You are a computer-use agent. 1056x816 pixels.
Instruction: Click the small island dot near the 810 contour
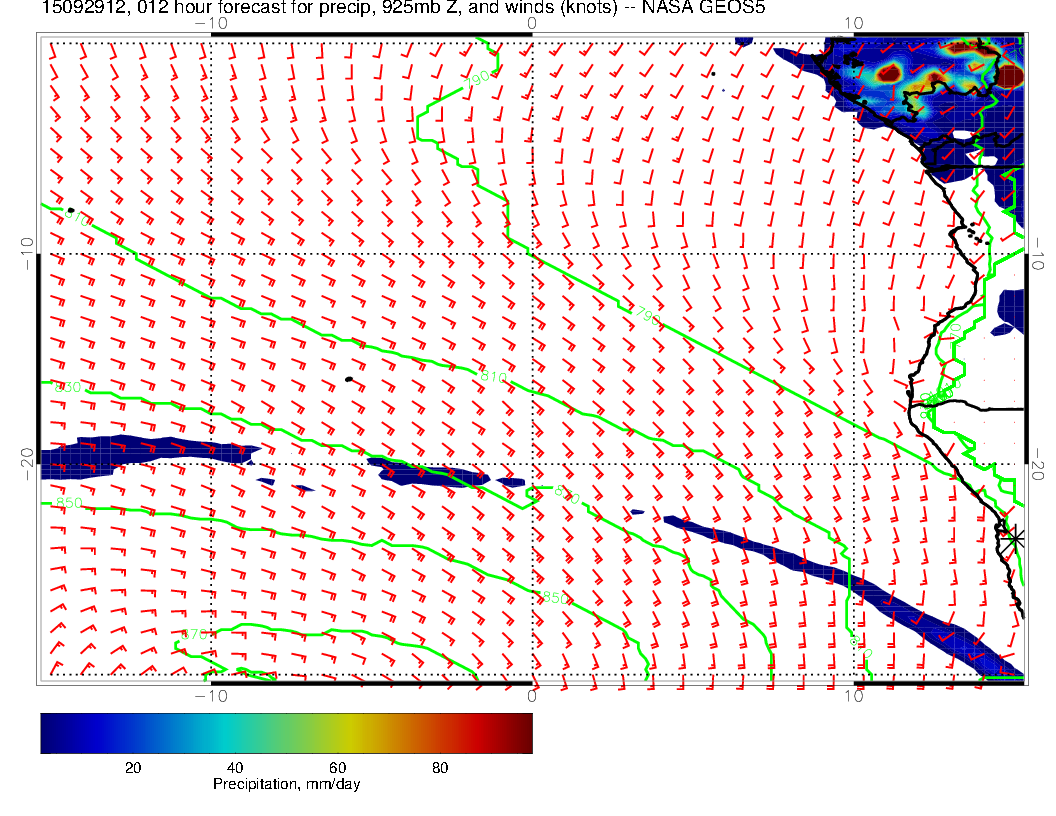click(x=348, y=379)
